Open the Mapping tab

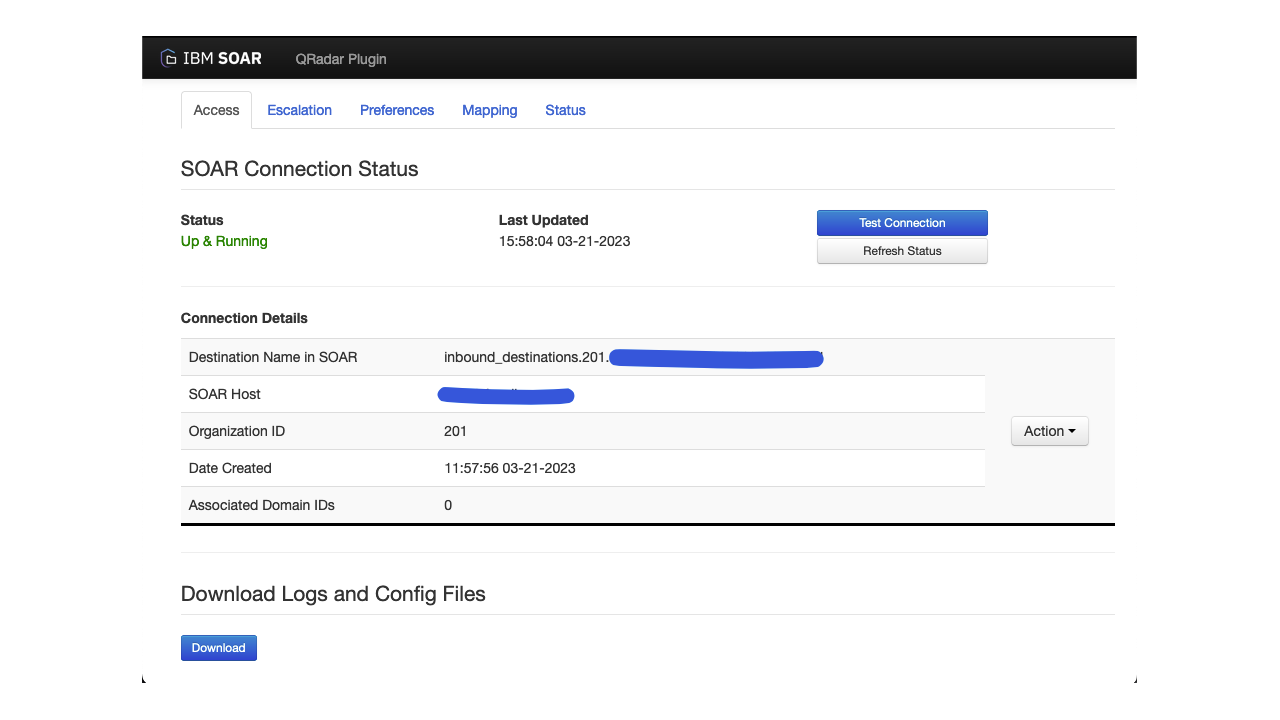pos(489,110)
